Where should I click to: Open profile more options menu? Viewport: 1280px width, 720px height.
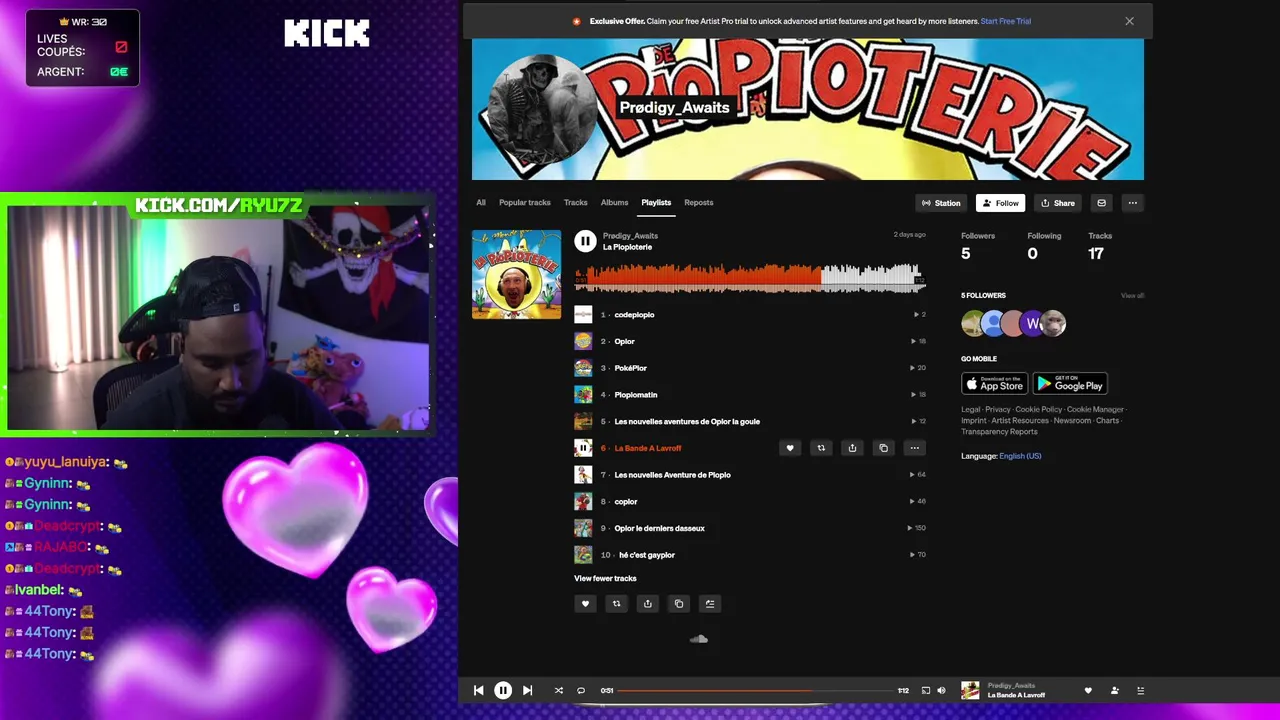click(x=1133, y=203)
